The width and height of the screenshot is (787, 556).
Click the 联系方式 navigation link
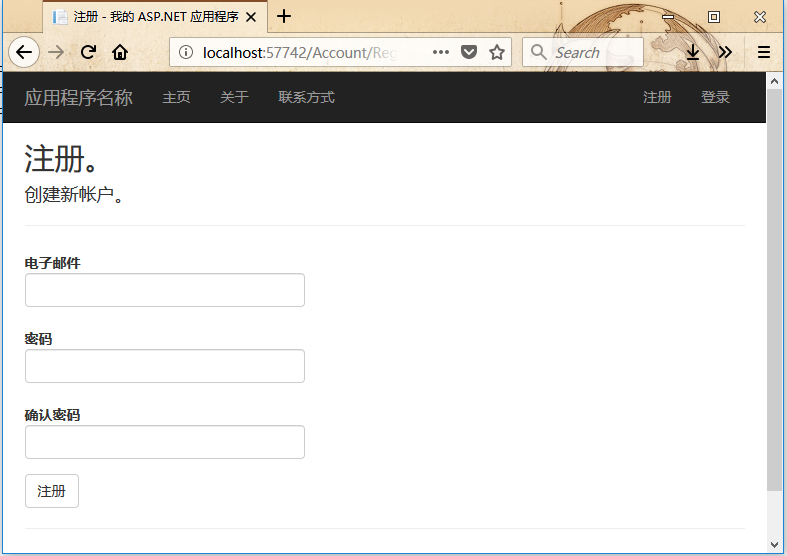point(306,97)
